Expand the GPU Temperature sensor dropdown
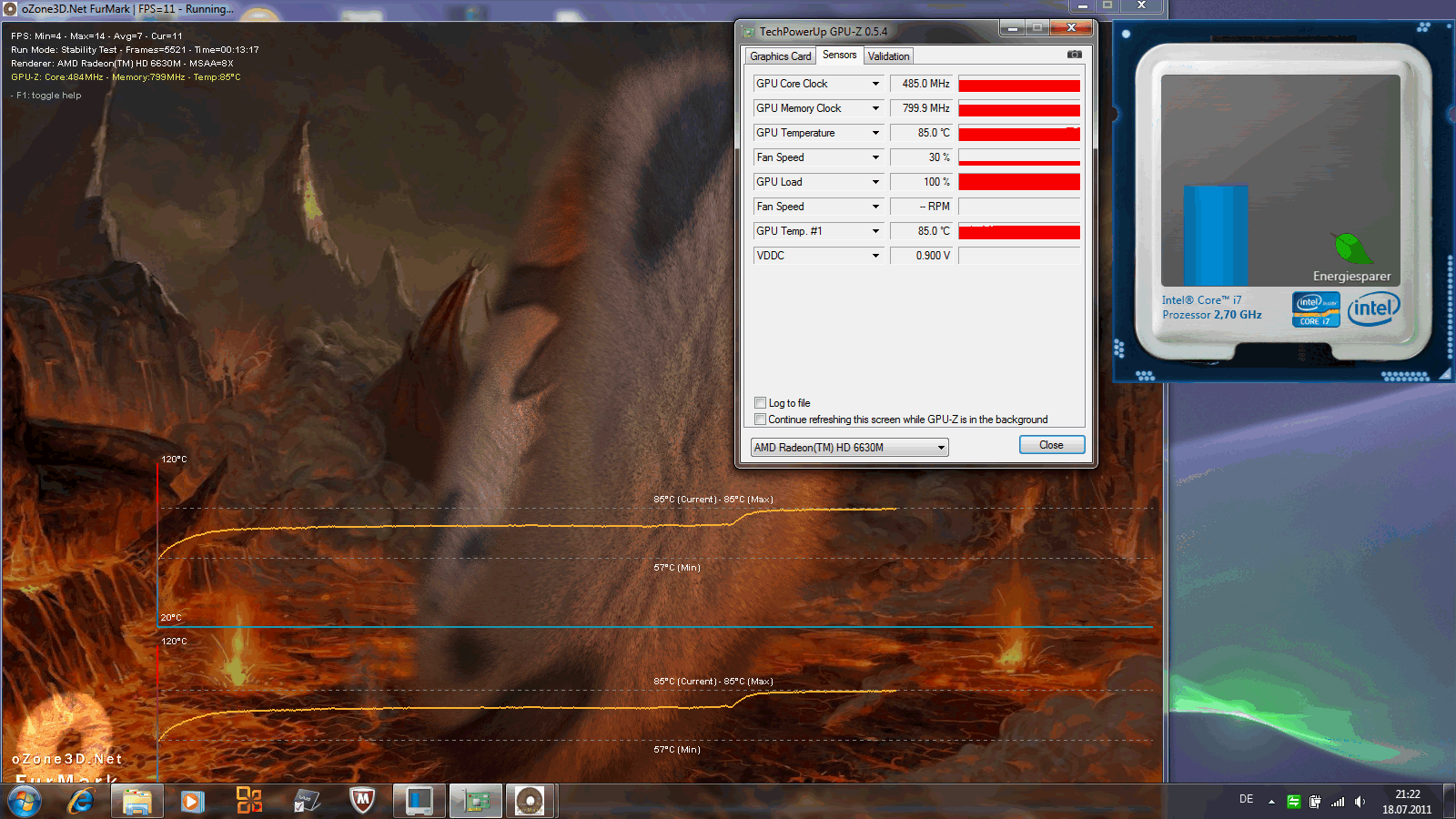The width and height of the screenshot is (1456, 819). [x=875, y=133]
